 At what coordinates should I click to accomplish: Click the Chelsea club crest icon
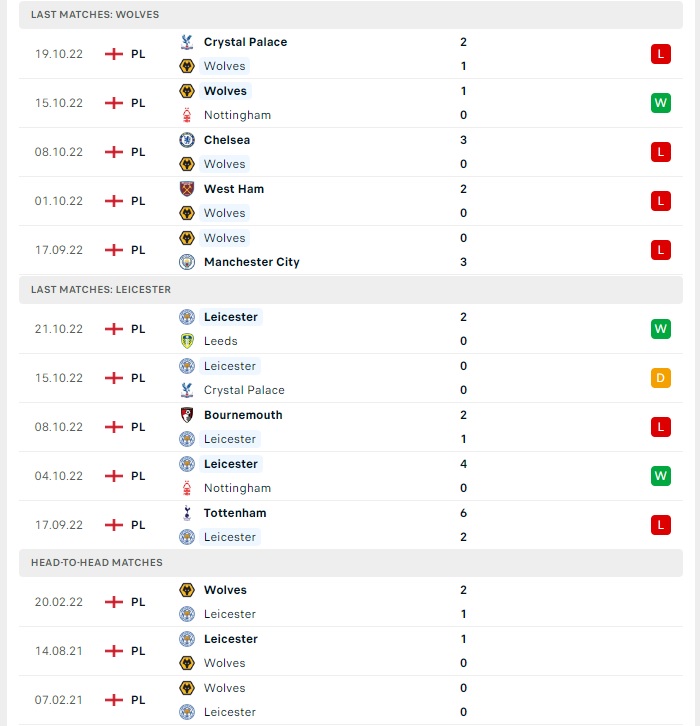(x=187, y=140)
